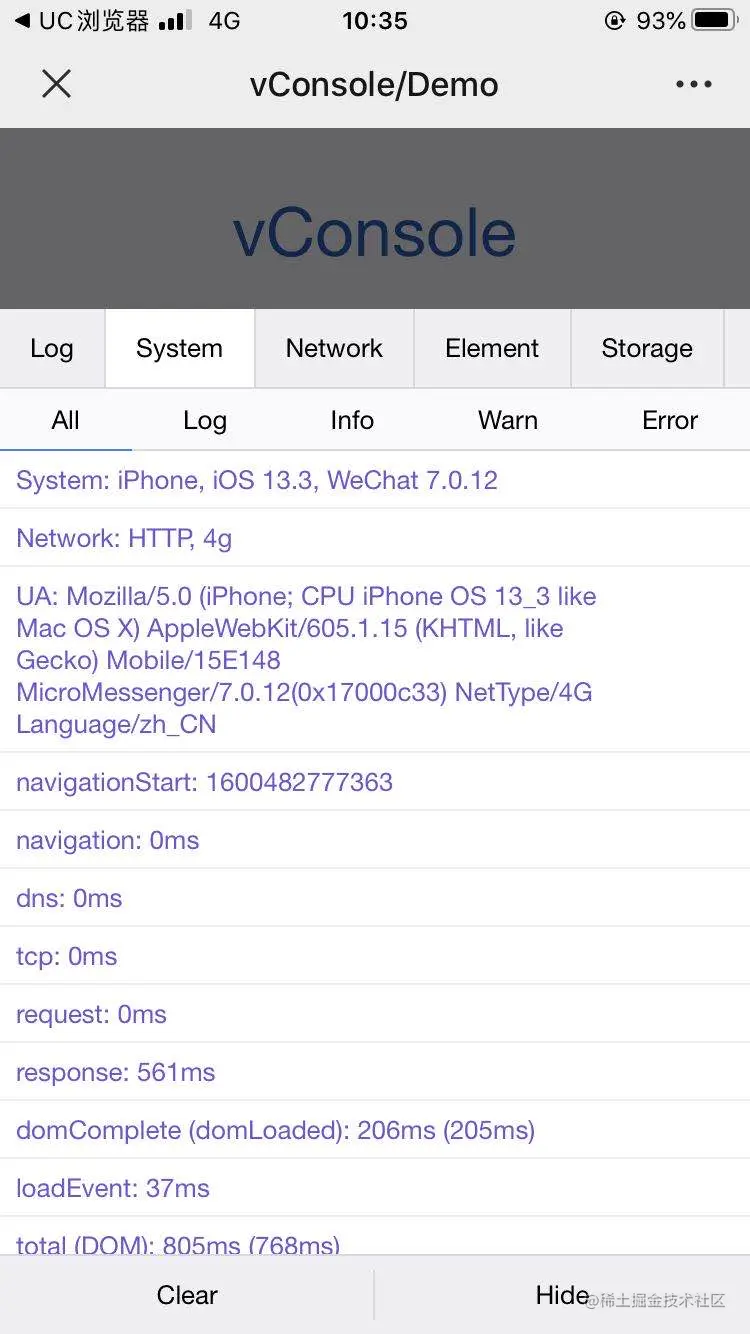Viewport: 750px width, 1334px height.
Task: Open the three-dot more options menu
Action: click(x=693, y=84)
